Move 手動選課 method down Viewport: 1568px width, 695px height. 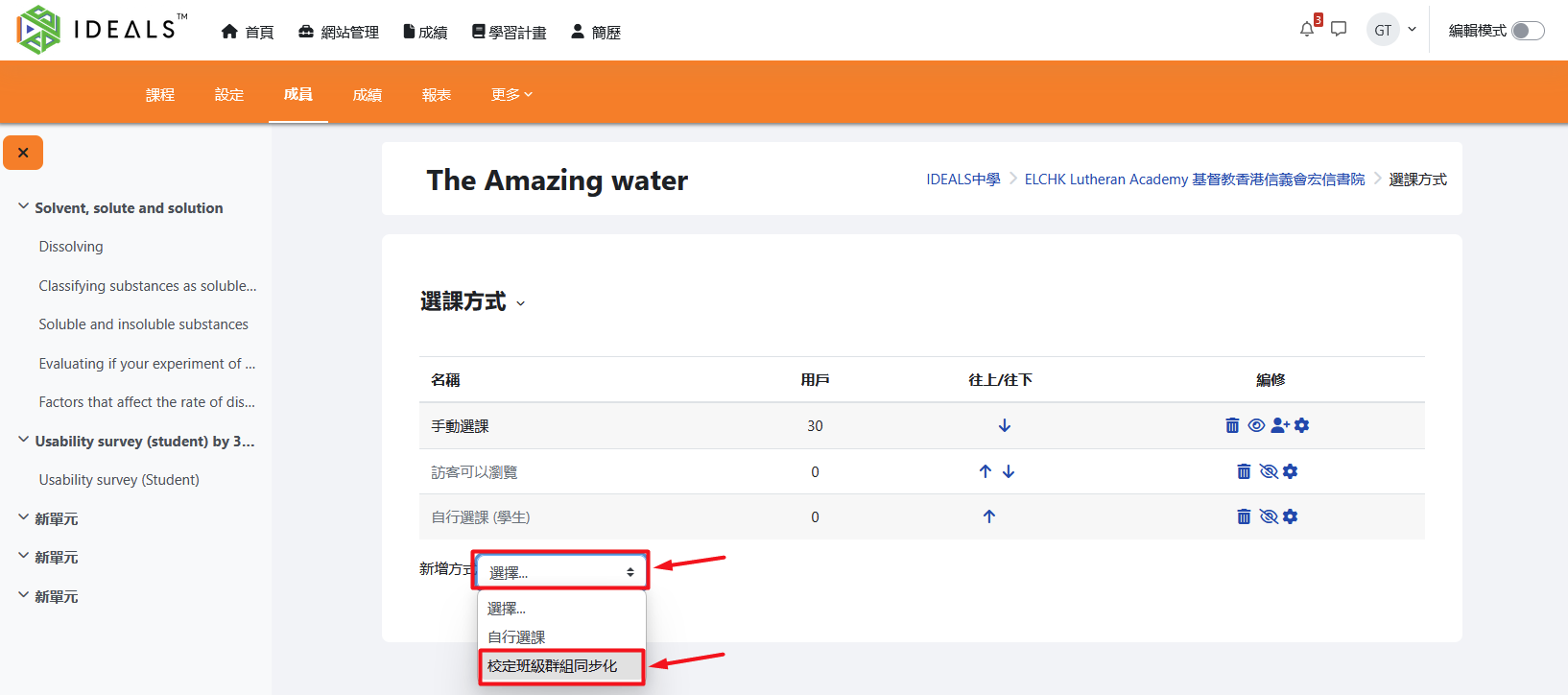pos(1005,425)
